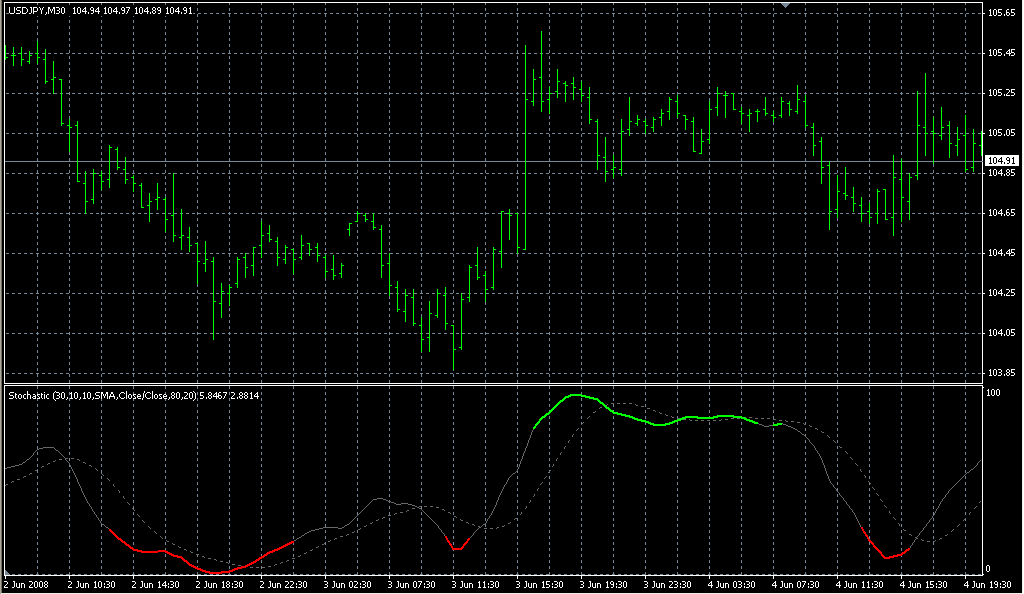Click the 105.65 price scale label
The image size is (1024, 594).
pos(1000,13)
